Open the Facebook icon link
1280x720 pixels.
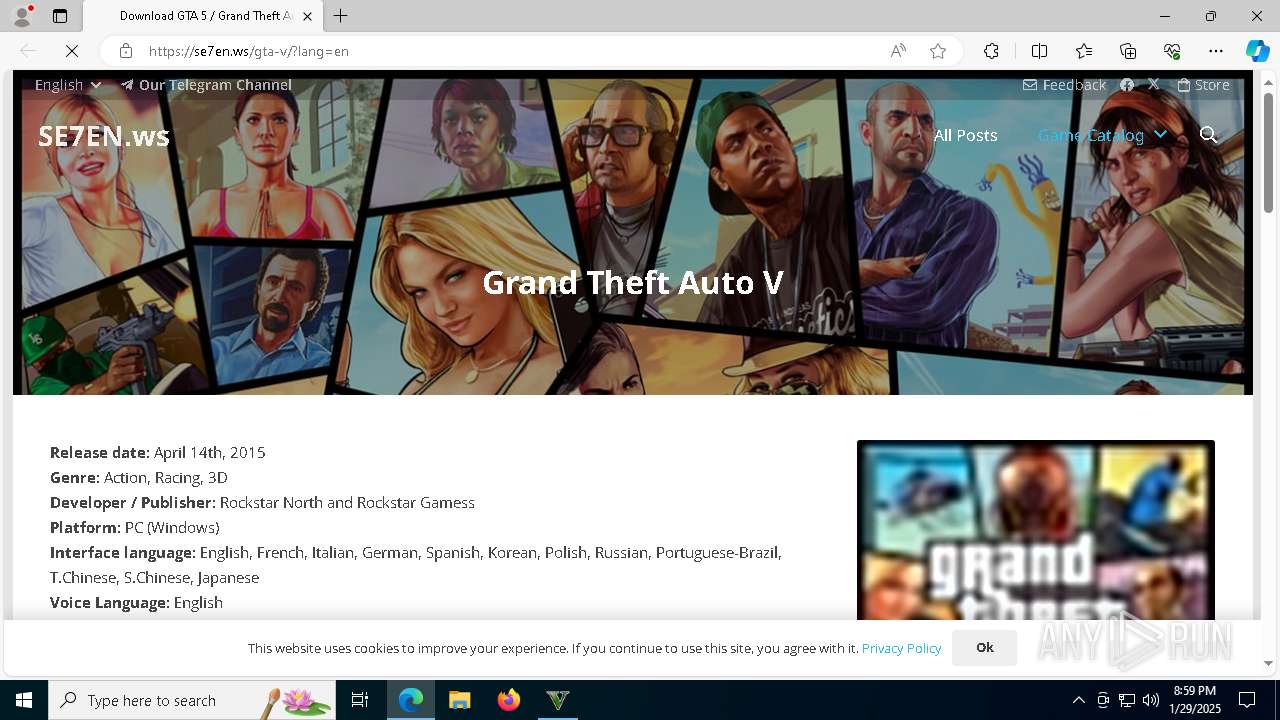pos(1127,85)
